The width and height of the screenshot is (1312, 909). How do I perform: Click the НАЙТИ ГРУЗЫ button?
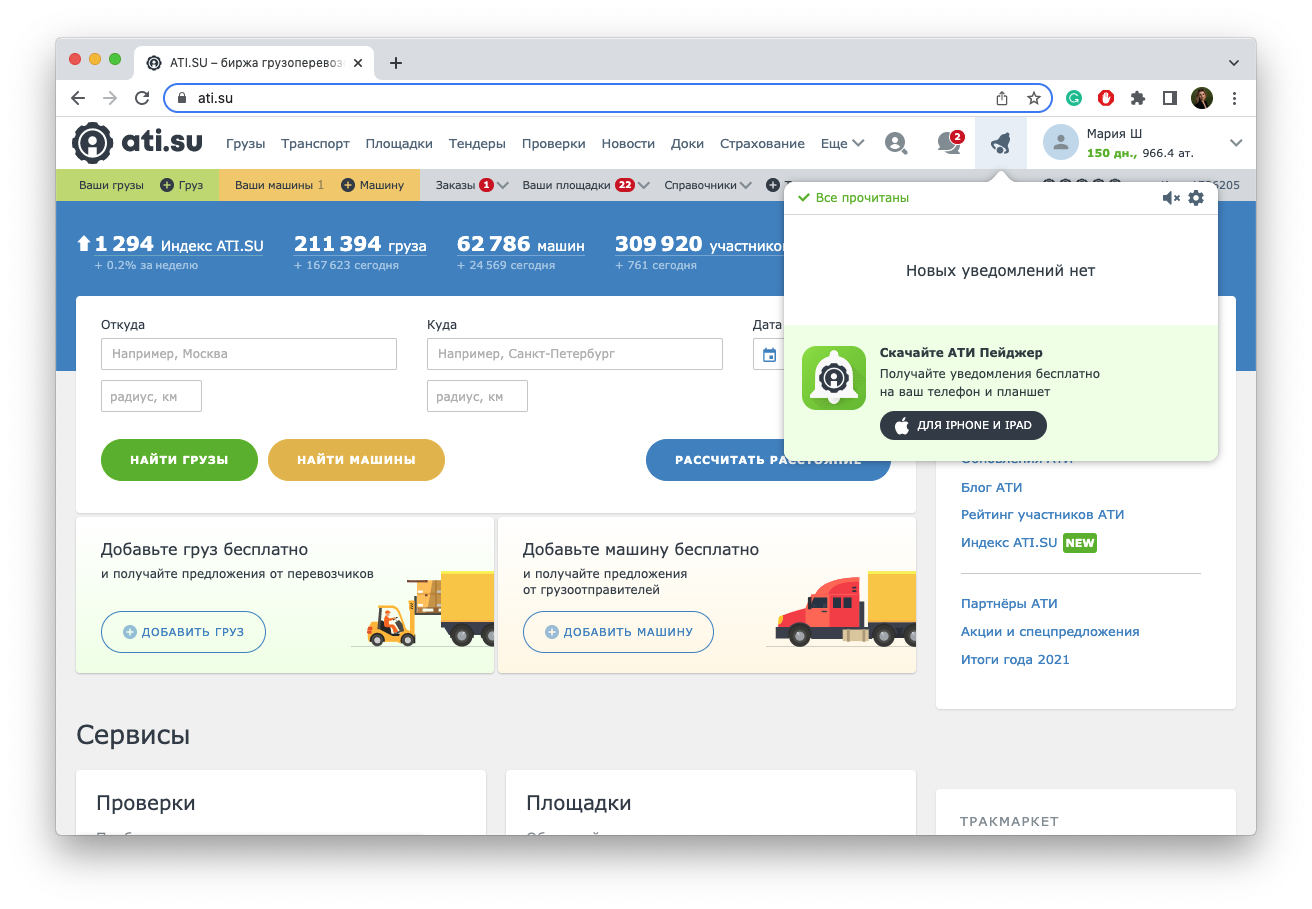179,460
